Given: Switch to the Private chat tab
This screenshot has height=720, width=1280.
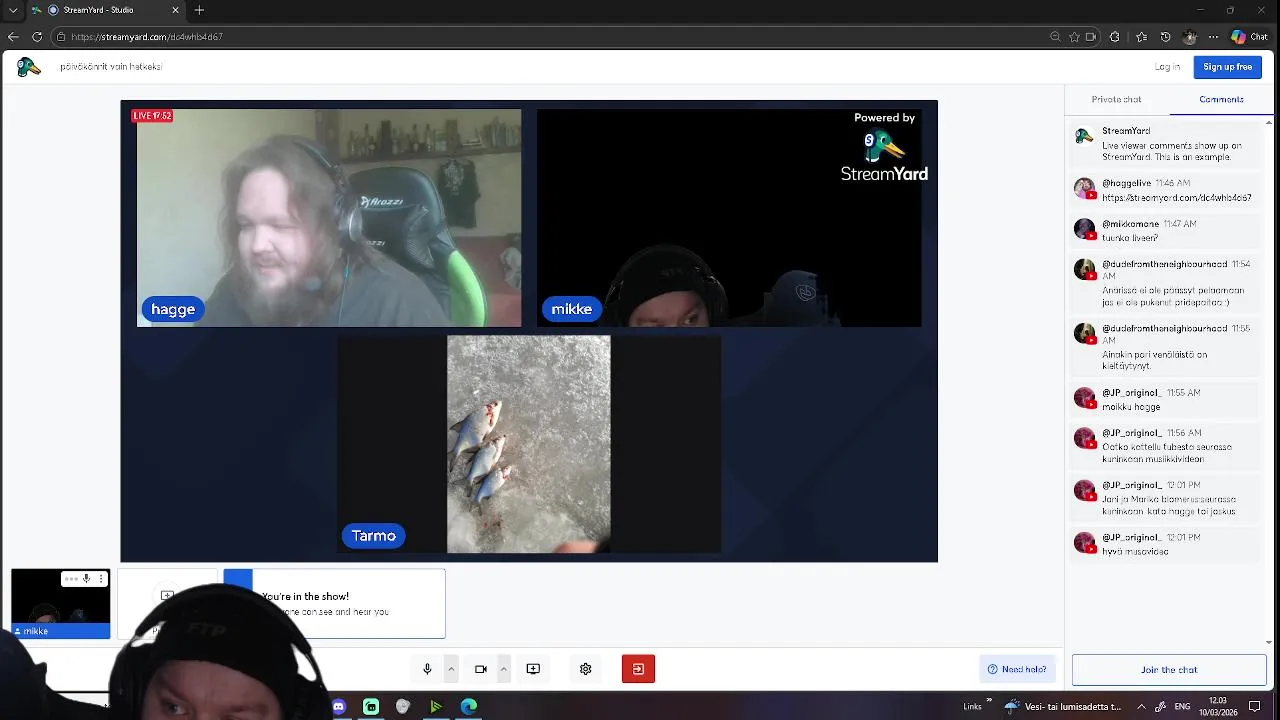Looking at the screenshot, I should (x=1116, y=99).
